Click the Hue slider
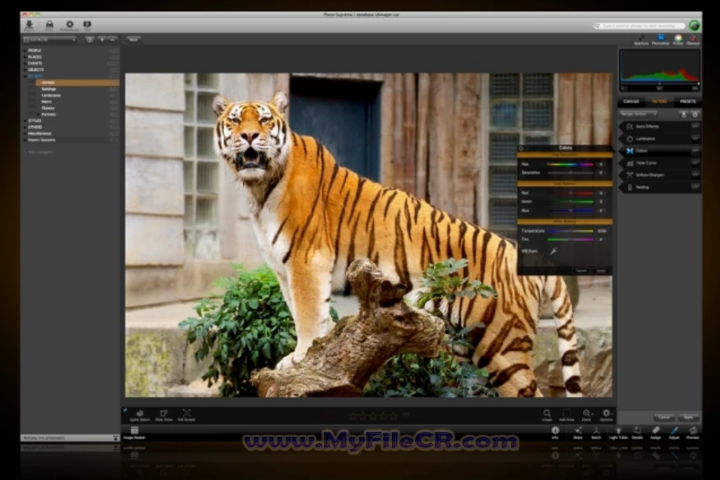The width and height of the screenshot is (720, 480). click(570, 164)
